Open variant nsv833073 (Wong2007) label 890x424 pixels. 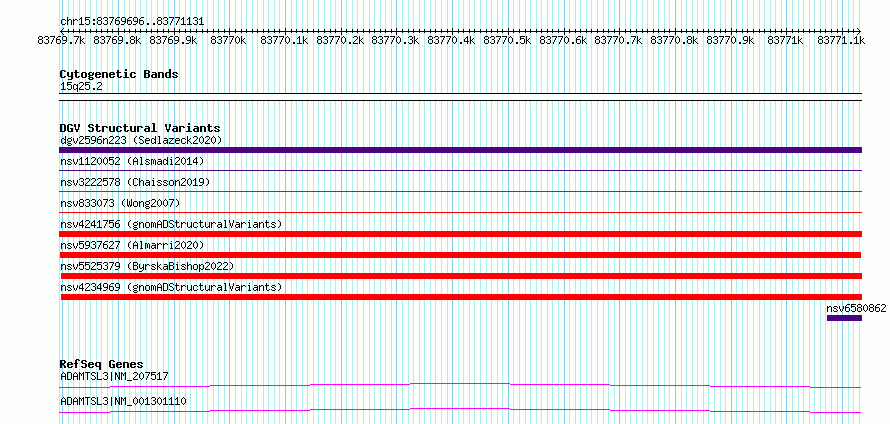pos(120,203)
